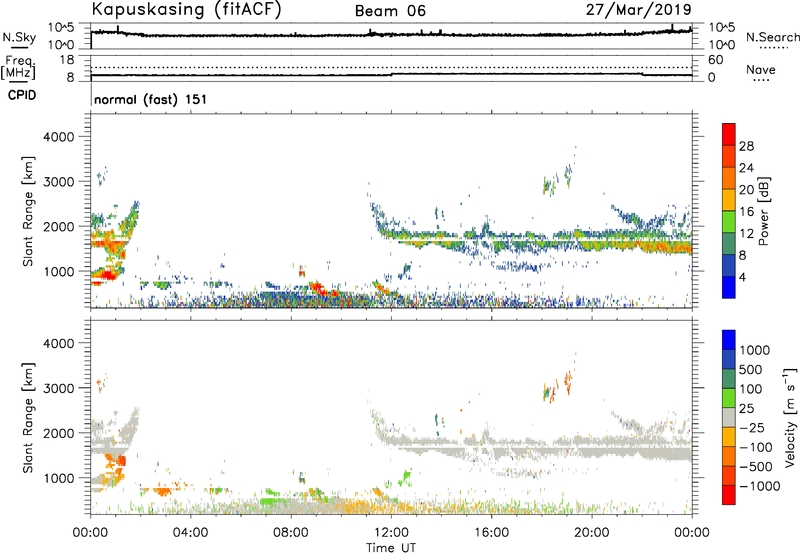Click the N.Sky label
The image size is (800, 554).
pos(19,37)
